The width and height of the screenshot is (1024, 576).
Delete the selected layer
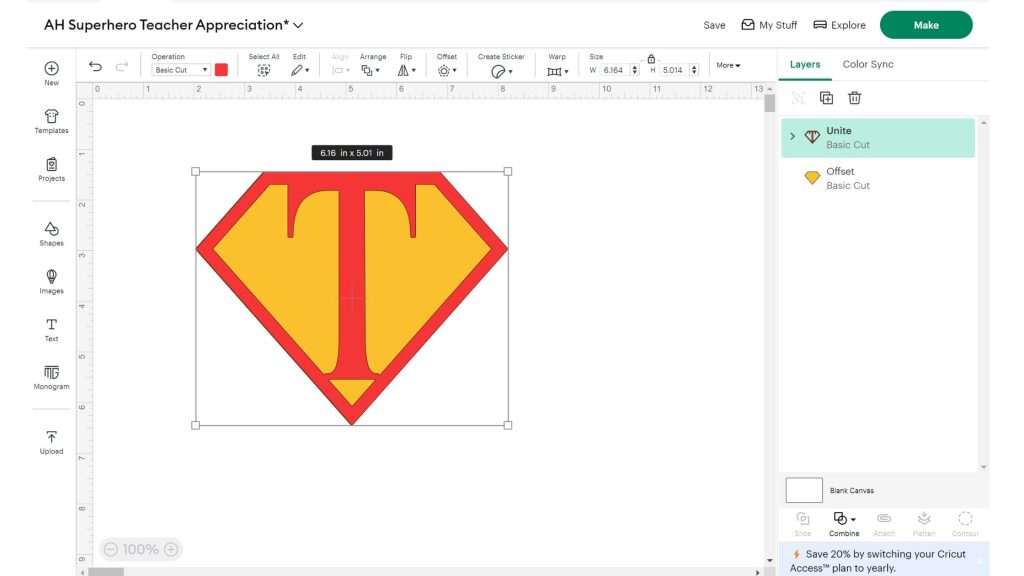pyautogui.click(x=854, y=98)
